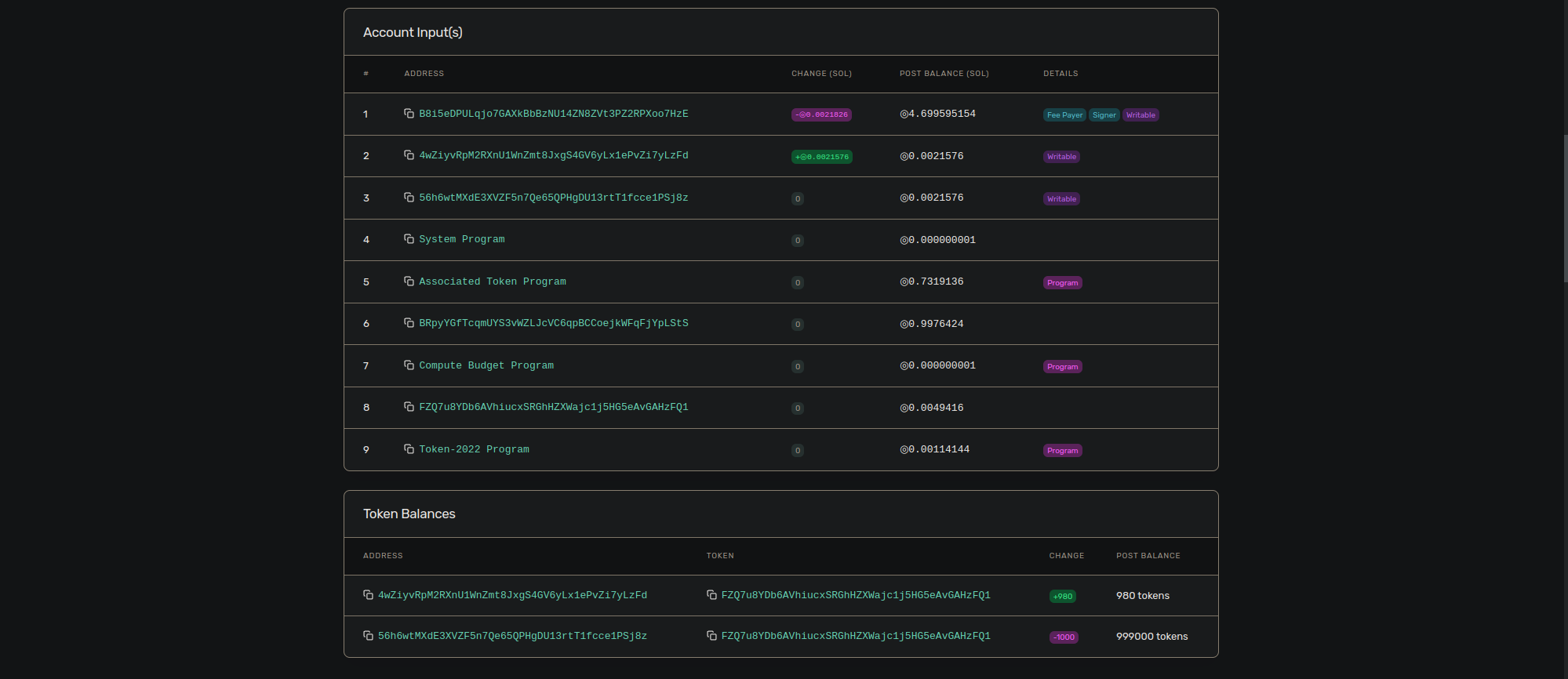Open token link in the 999000 tokens row
1568x679 pixels.
pyautogui.click(x=856, y=636)
